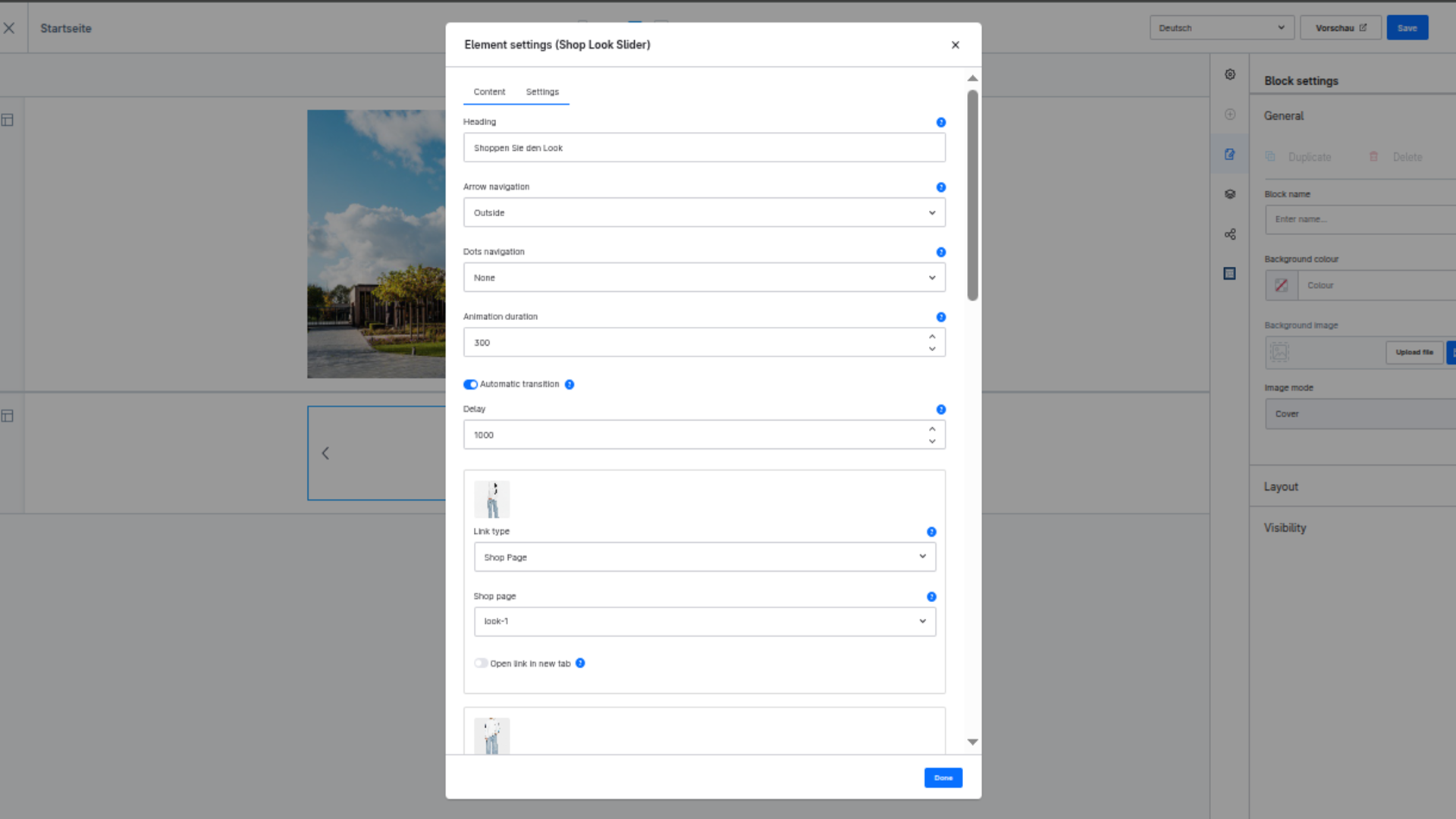Toggle the Automatic transition switch
The width and height of the screenshot is (1456, 819).
click(x=470, y=384)
